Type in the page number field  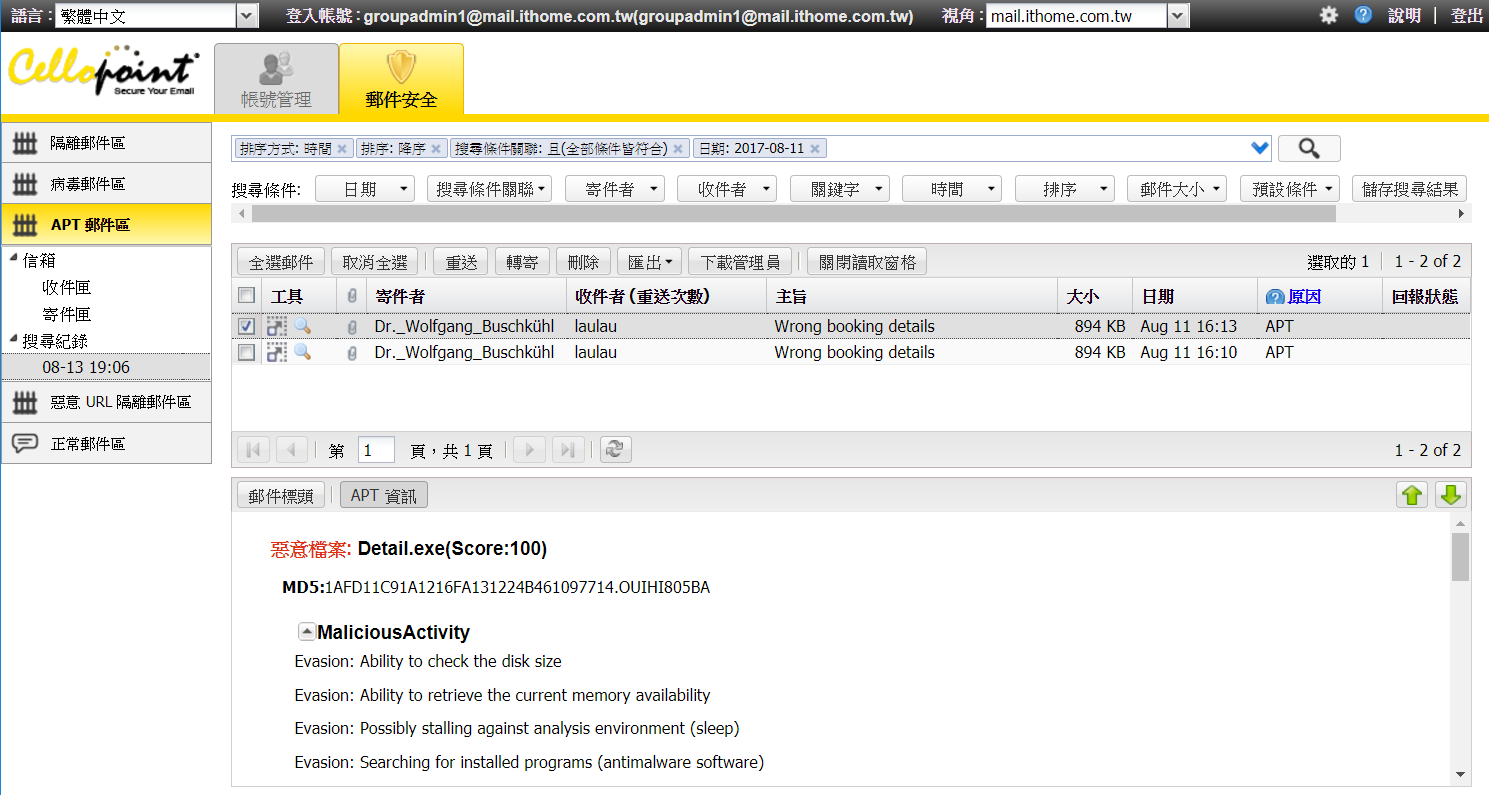click(376, 449)
